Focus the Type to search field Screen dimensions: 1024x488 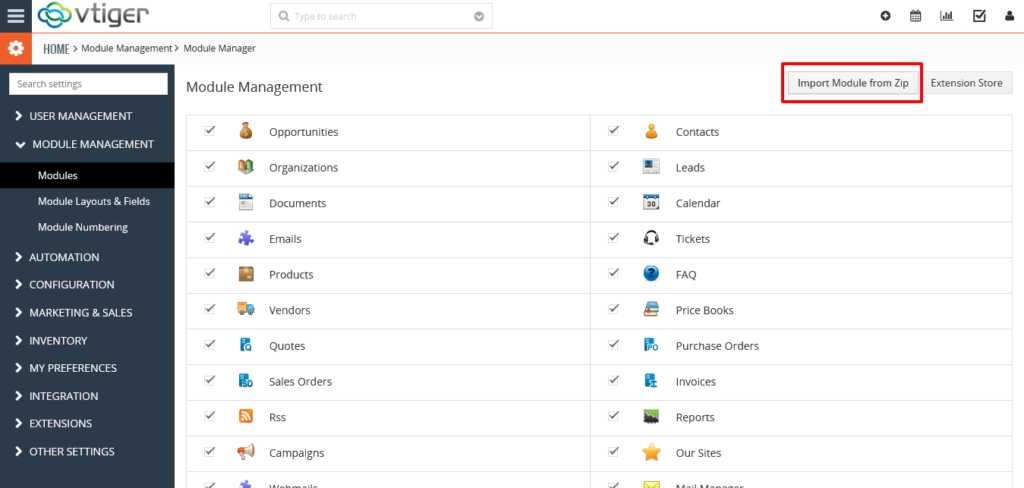point(381,16)
